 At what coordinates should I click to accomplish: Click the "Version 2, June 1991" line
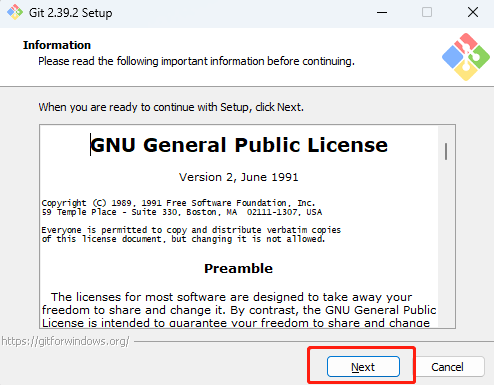tap(239, 177)
